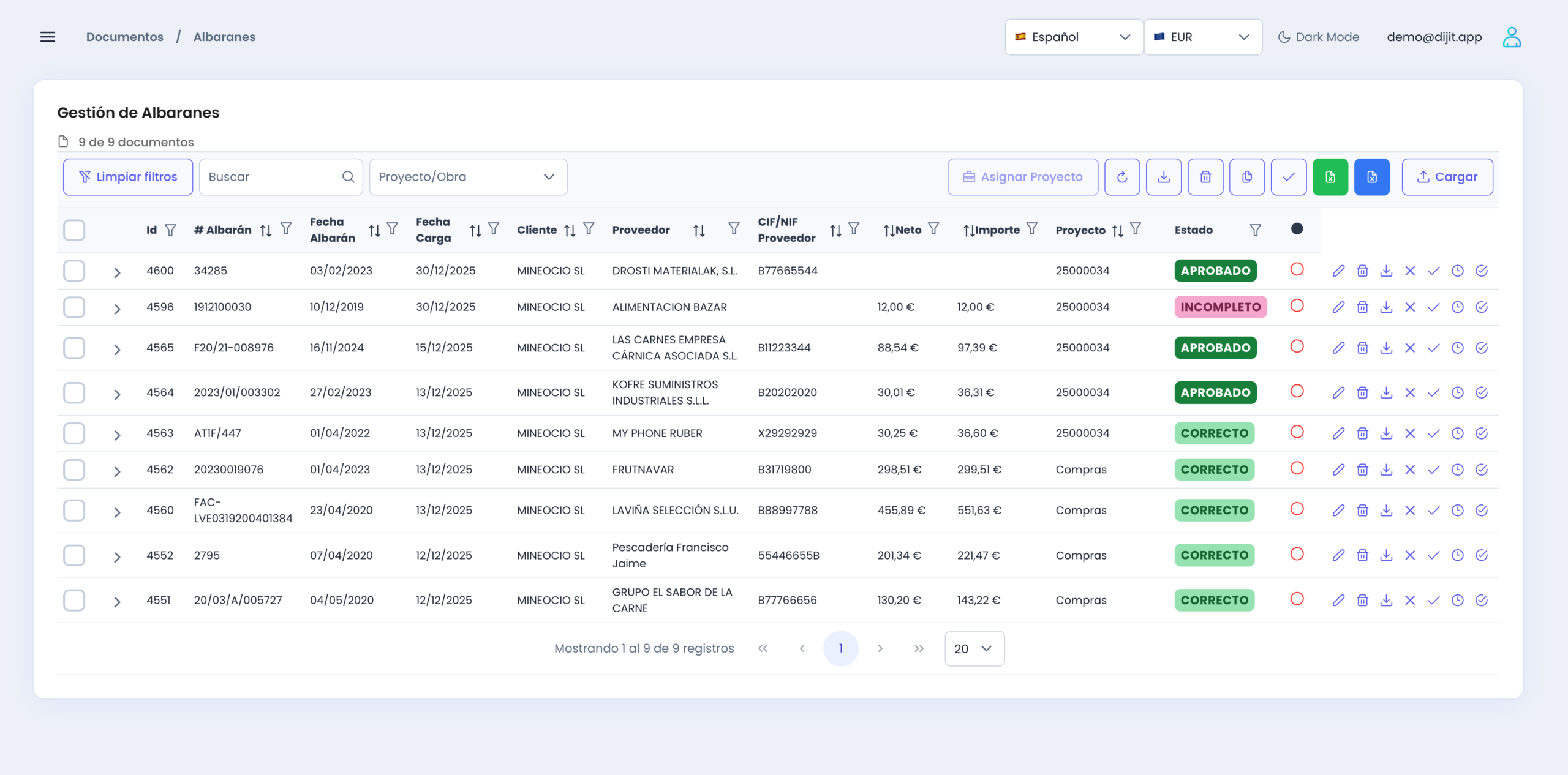Check the select-all header checkbox
This screenshot has height=775, width=1568.
point(74,230)
